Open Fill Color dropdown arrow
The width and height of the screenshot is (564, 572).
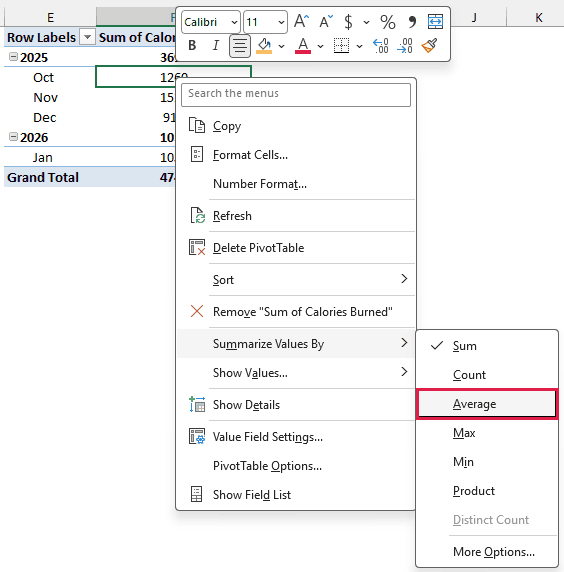[x=281, y=46]
